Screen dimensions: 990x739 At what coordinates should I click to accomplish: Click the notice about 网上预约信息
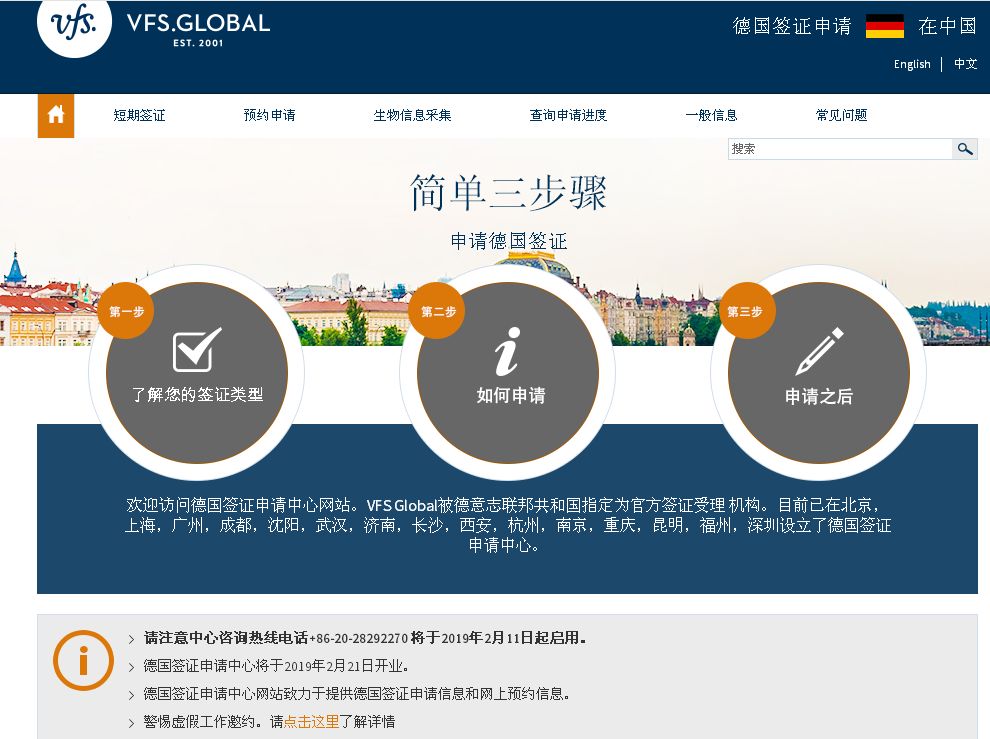(357, 694)
